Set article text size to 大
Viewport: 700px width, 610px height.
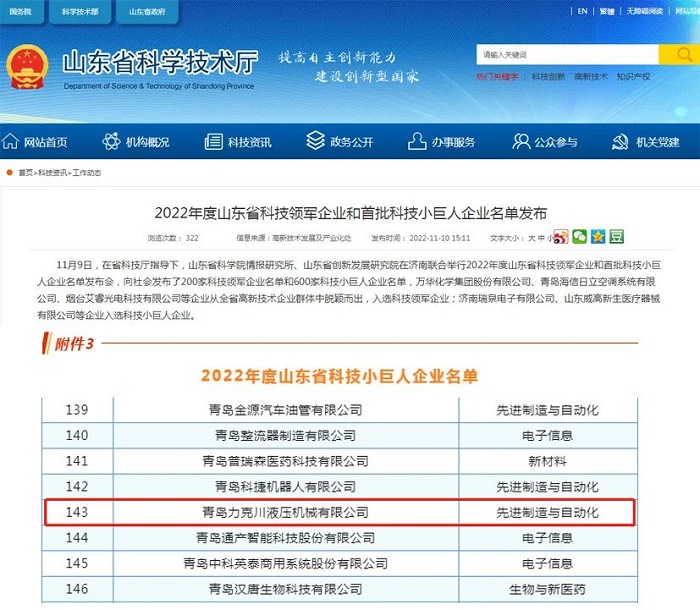(x=531, y=238)
